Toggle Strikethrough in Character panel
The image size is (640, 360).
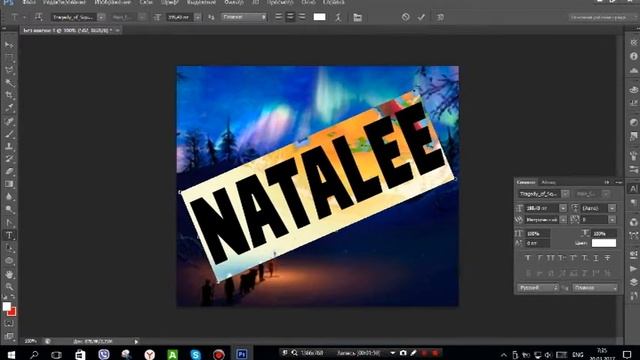607,258
